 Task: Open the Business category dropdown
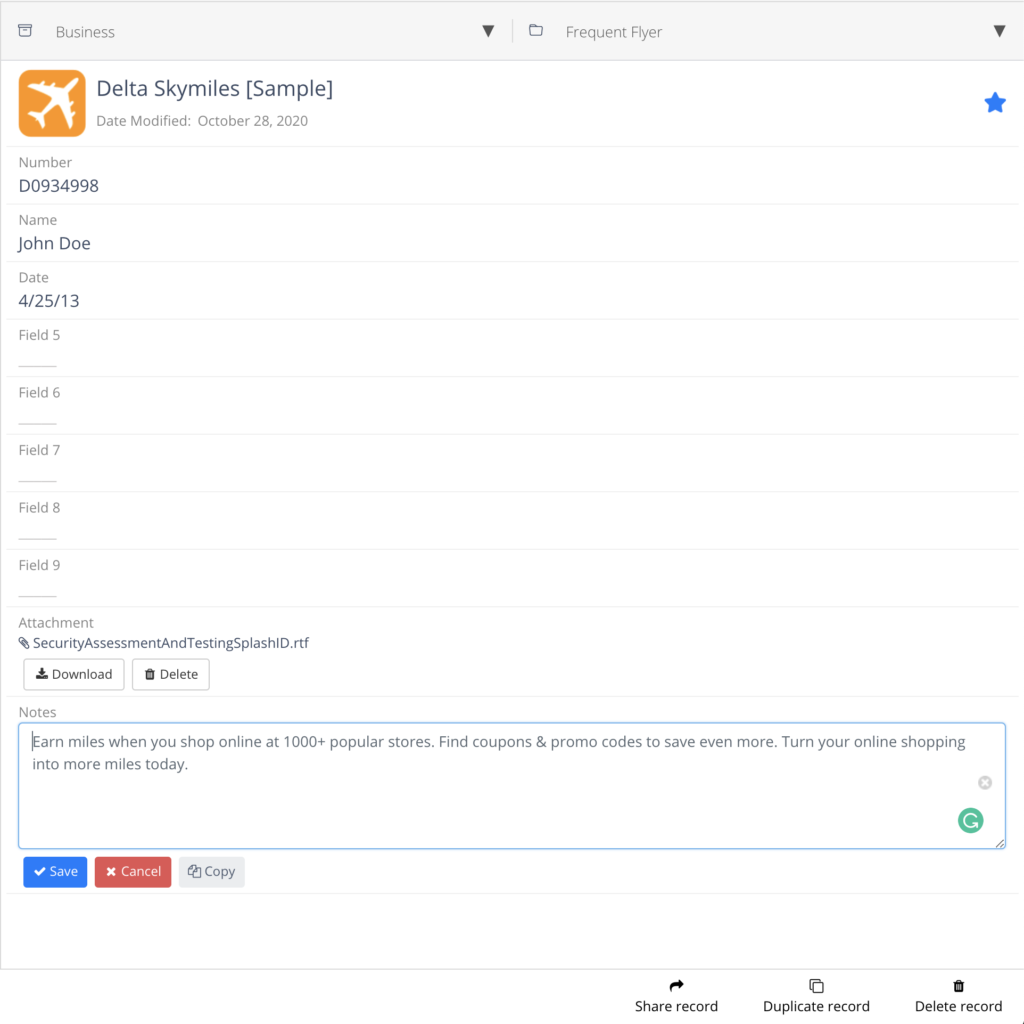(x=488, y=32)
